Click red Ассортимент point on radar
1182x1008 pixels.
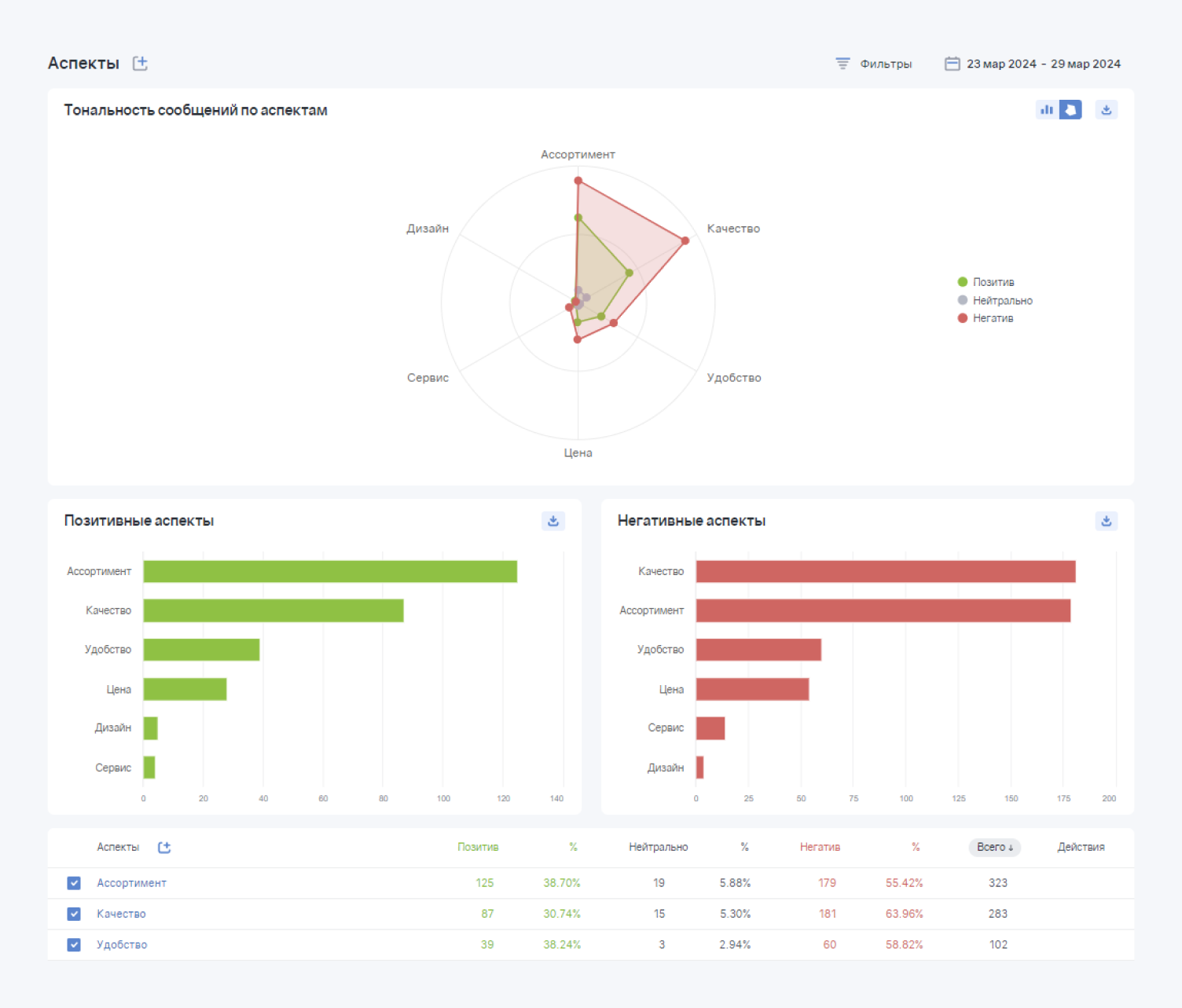click(x=578, y=181)
